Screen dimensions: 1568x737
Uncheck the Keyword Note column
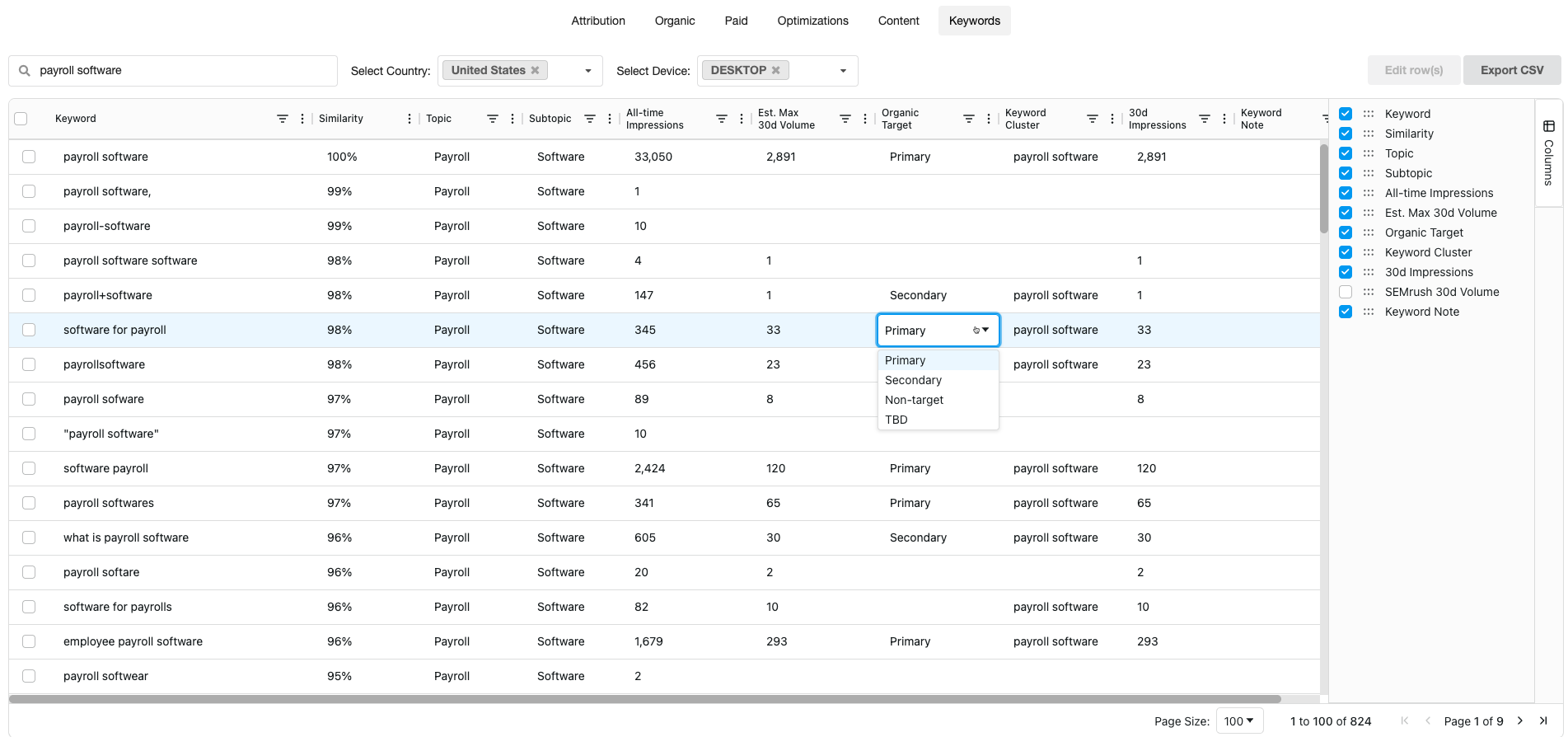pos(1346,312)
